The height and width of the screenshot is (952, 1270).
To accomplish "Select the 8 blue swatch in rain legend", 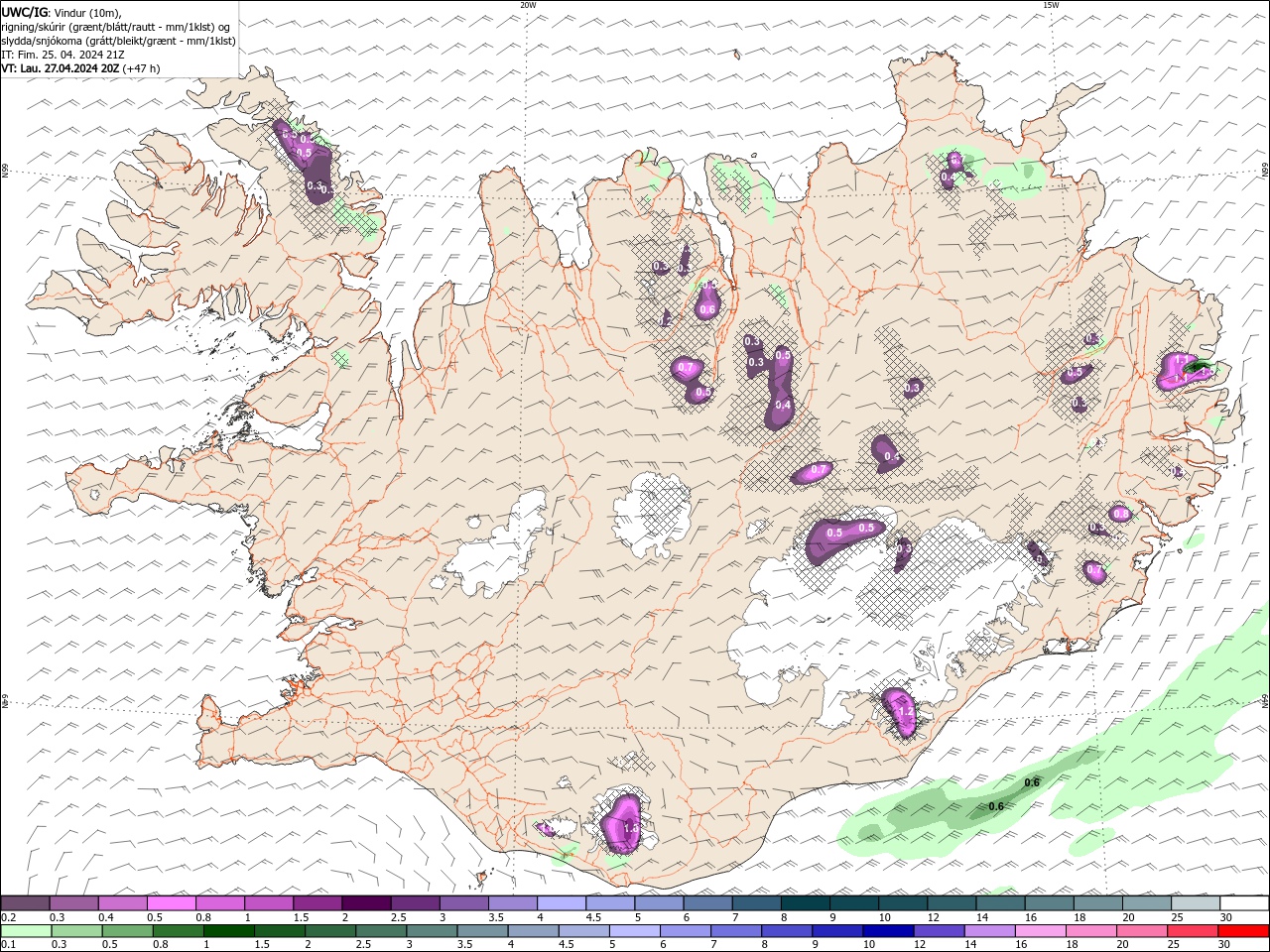I will [786, 931].
